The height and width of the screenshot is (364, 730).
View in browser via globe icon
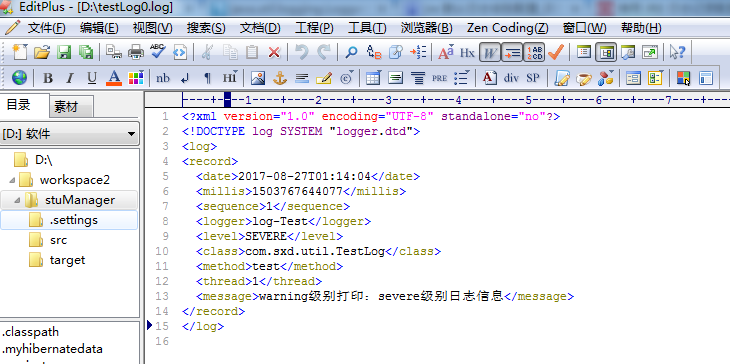click(19, 78)
